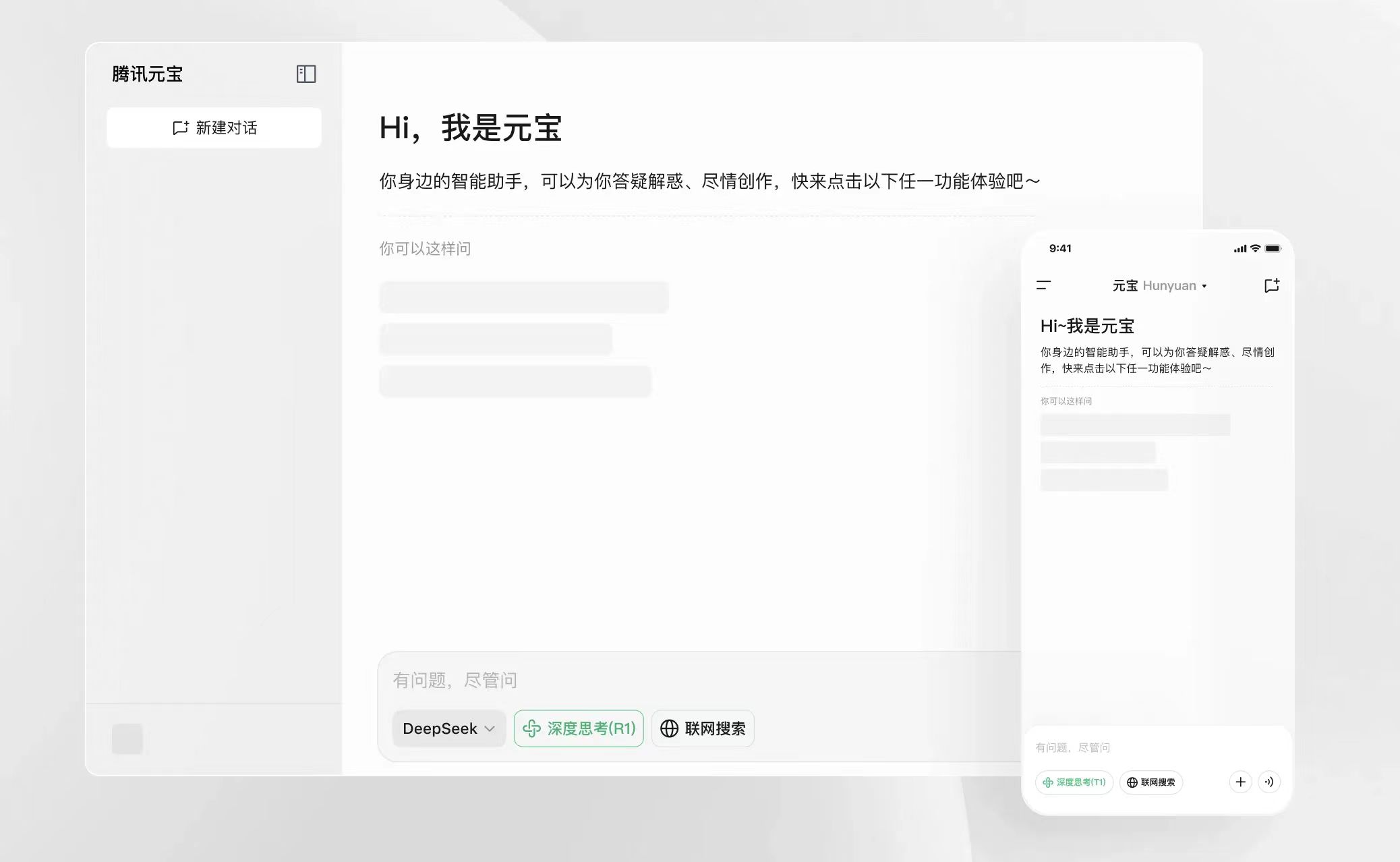Open the DeepSeek model dropdown
1400x862 pixels.
click(x=448, y=728)
